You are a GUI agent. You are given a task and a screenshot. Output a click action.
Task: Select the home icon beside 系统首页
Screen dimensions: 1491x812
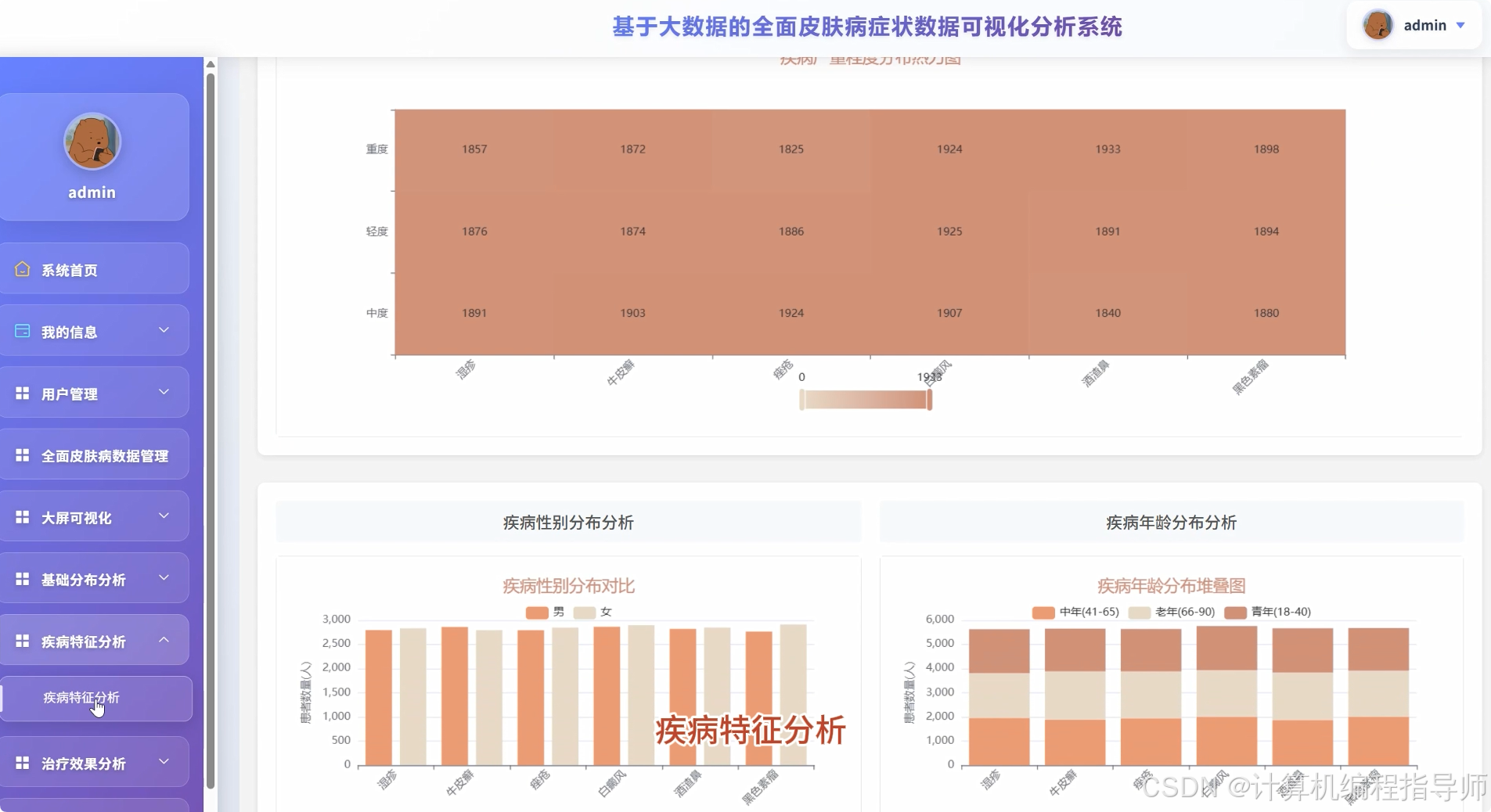(21, 270)
